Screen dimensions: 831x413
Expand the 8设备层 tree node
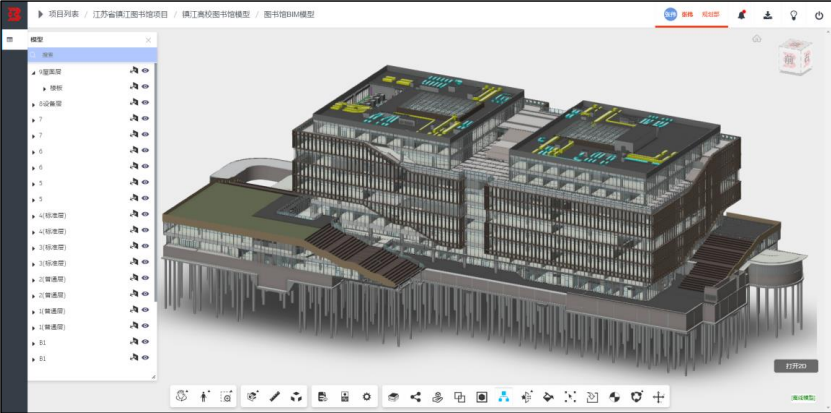[x=33, y=104]
